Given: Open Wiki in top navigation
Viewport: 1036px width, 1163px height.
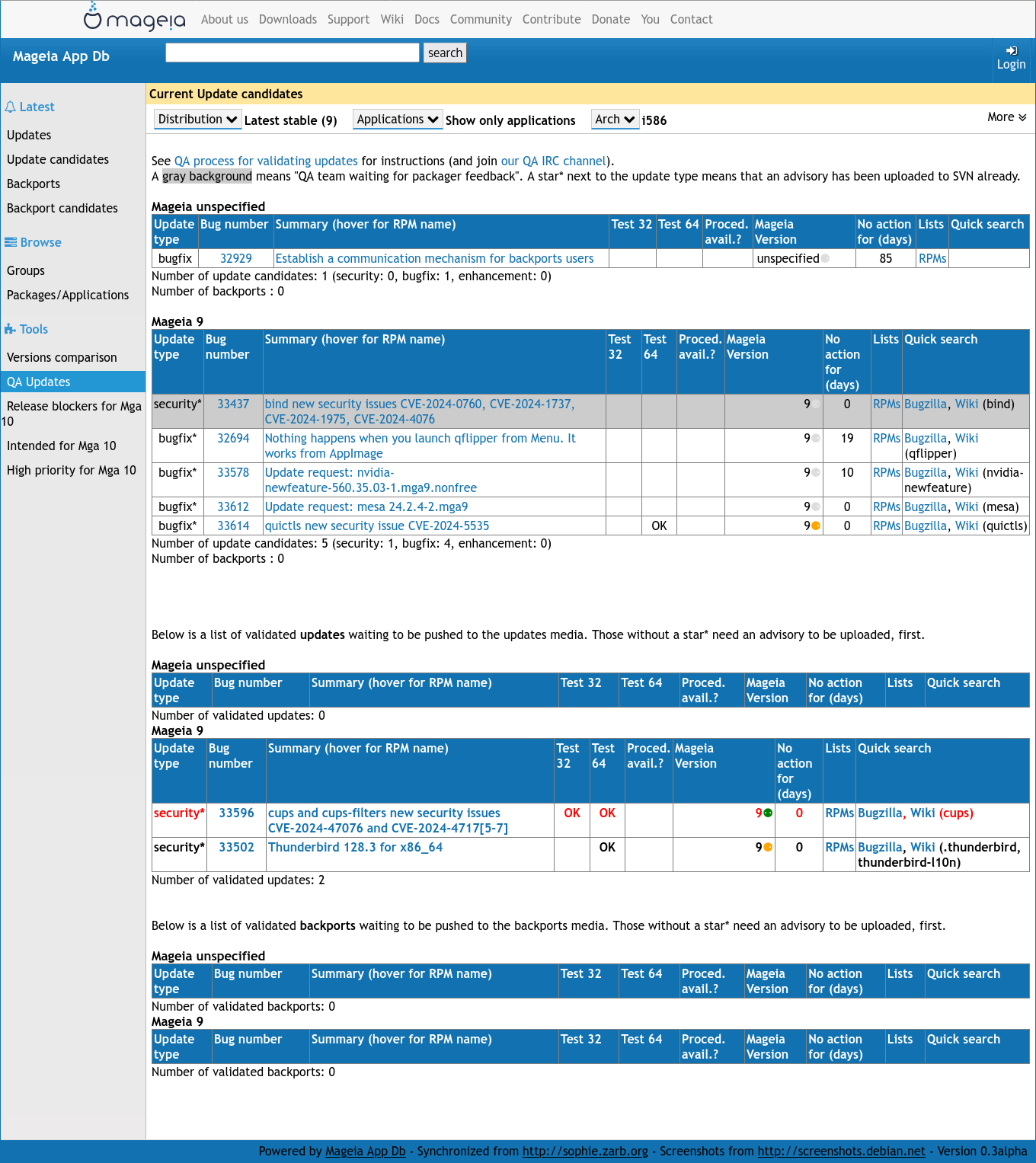Looking at the screenshot, I should [x=392, y=20].
